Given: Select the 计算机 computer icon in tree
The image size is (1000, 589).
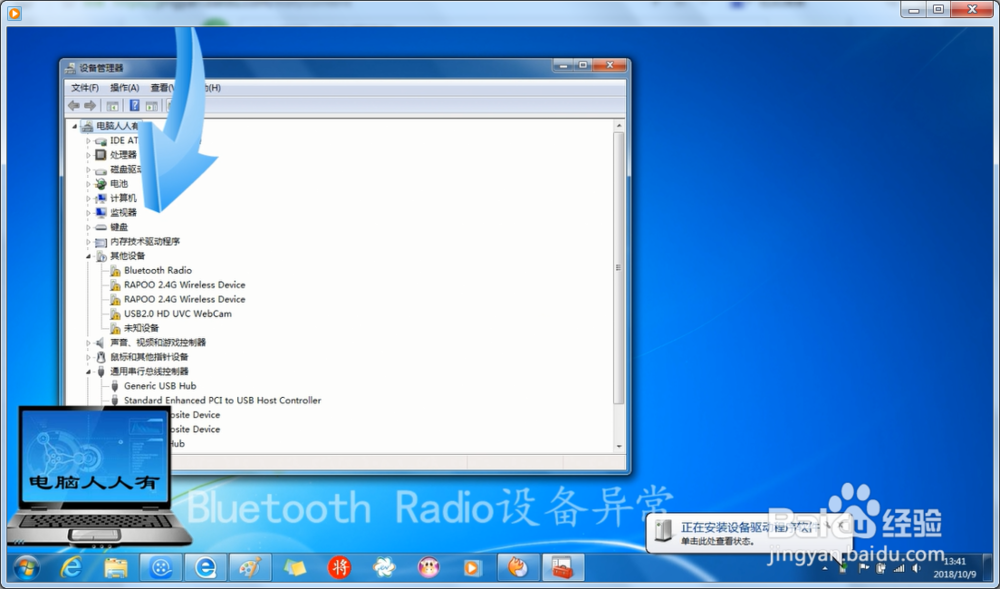Looking at the screenshot, I should tap(101, 198).
